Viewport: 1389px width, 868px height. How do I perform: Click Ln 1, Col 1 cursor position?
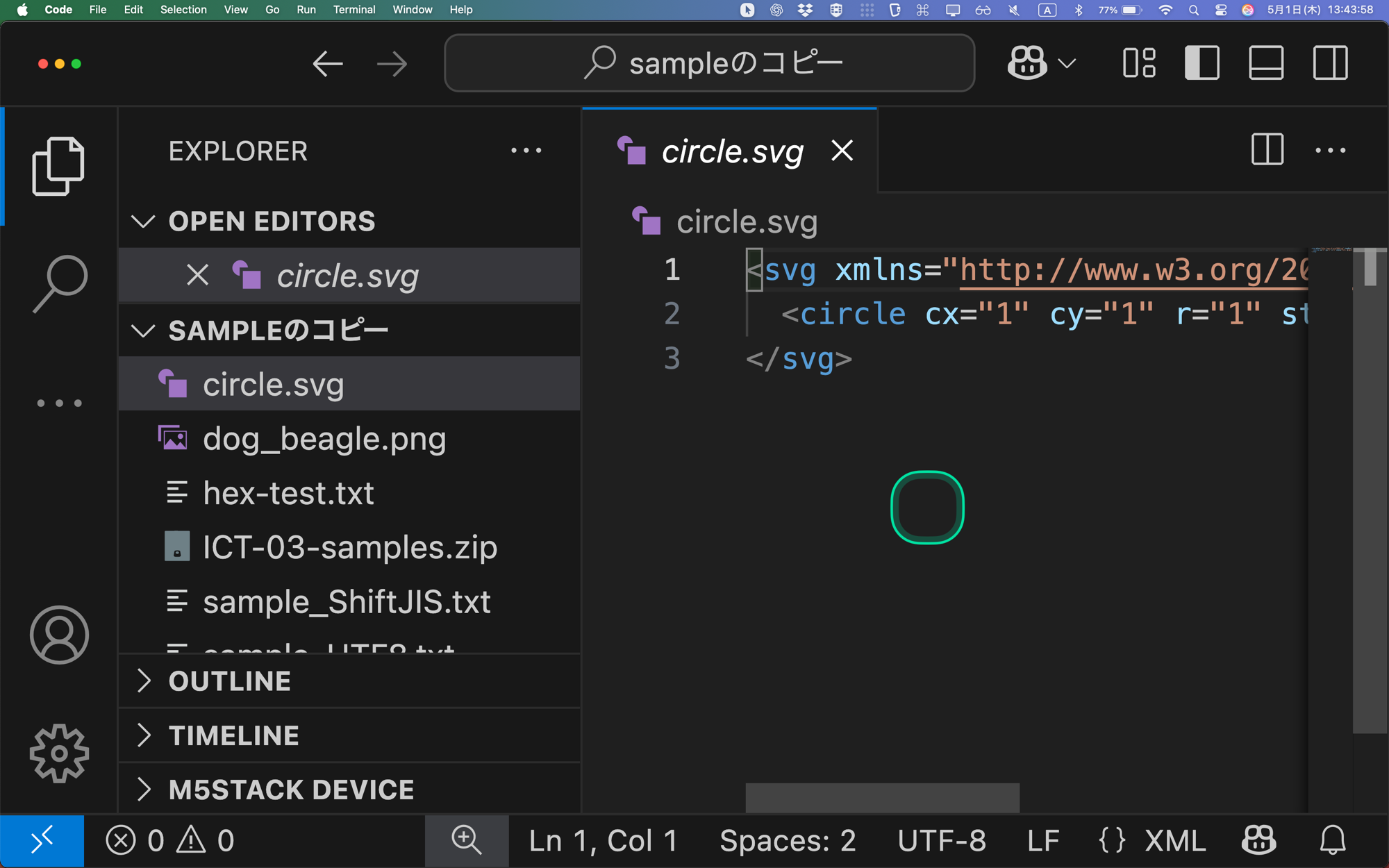603,841
